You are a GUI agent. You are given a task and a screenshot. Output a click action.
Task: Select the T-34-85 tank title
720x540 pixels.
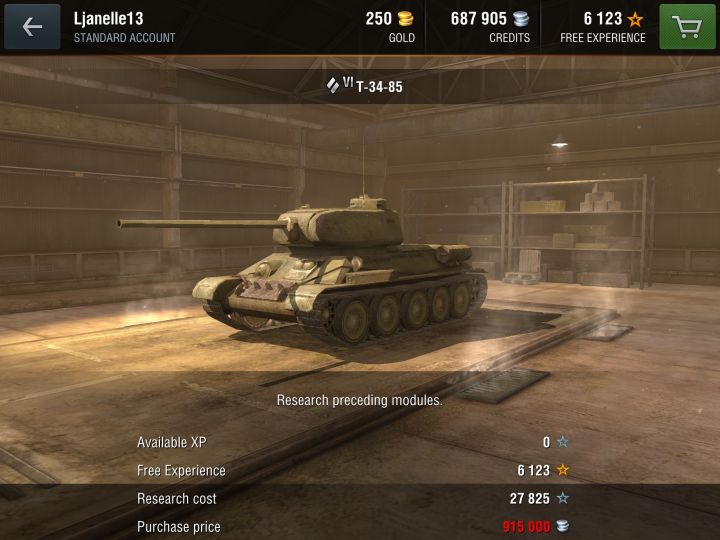point(379,87)
